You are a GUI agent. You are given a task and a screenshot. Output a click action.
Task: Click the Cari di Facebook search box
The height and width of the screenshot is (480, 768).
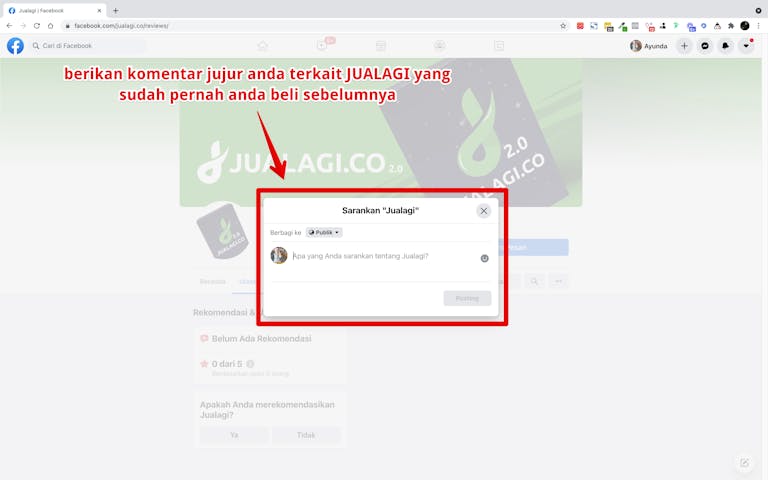(88, 46)
